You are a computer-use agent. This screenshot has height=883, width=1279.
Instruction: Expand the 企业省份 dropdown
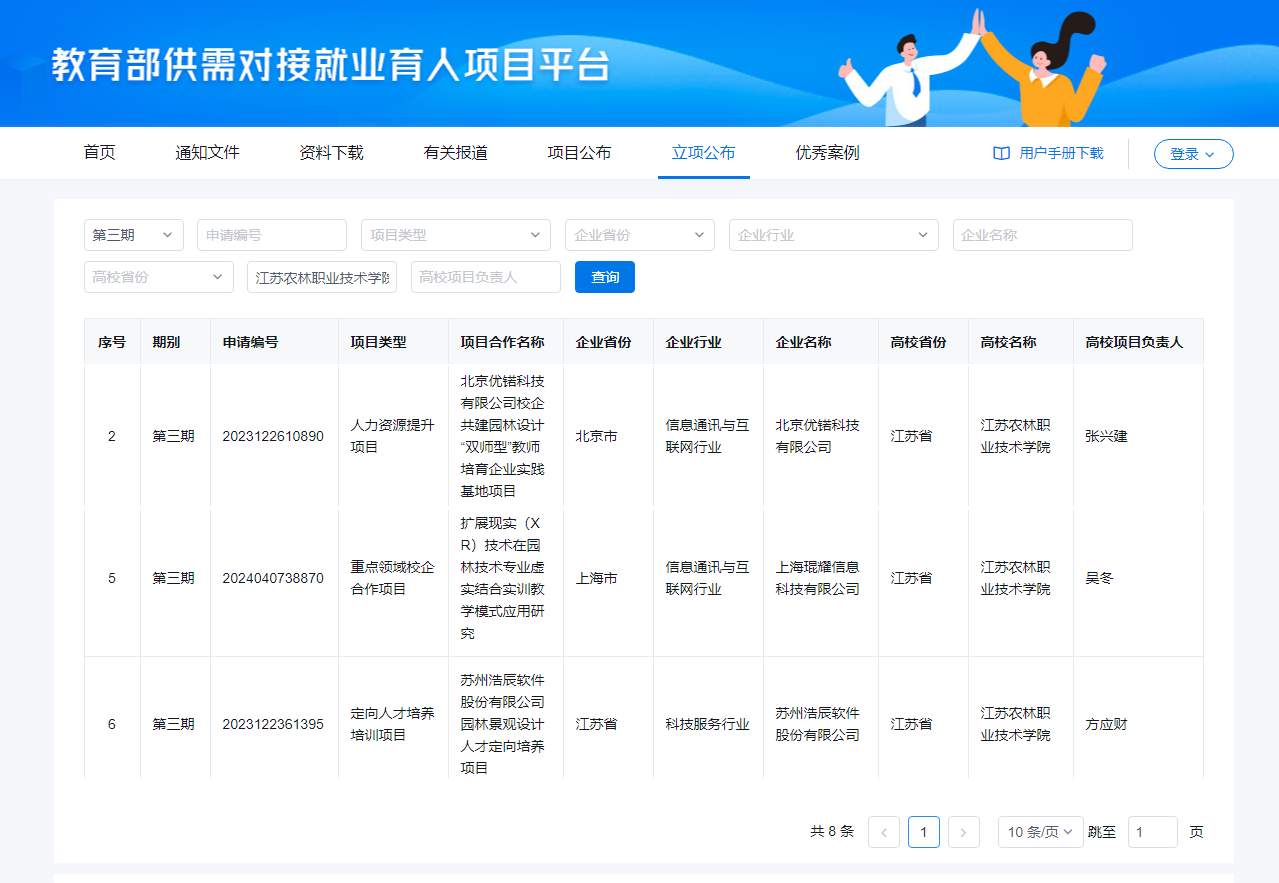(639, 235)
